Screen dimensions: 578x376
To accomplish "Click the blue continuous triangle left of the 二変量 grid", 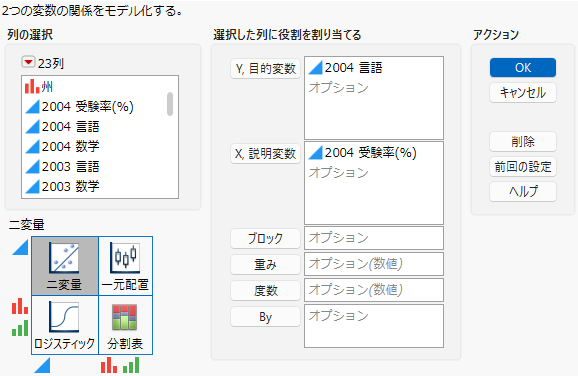I will coord(20,247).
